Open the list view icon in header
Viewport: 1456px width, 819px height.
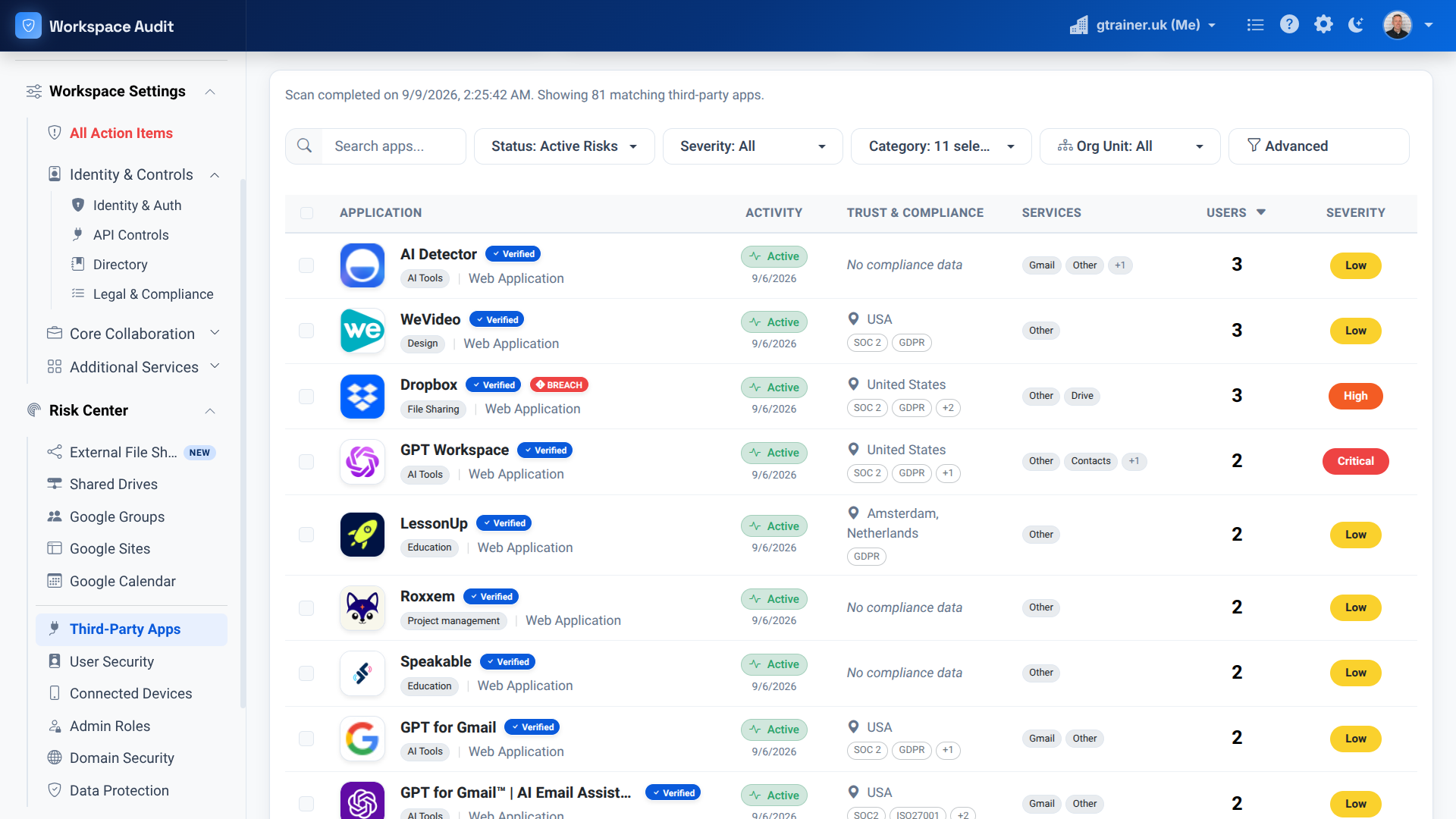[x=1255, y=25]
